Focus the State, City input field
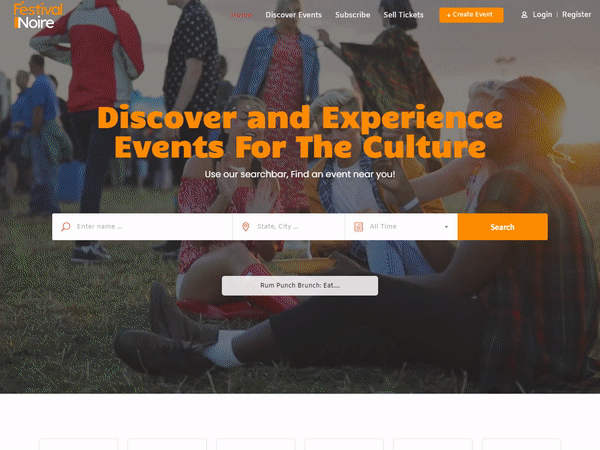 289,227
